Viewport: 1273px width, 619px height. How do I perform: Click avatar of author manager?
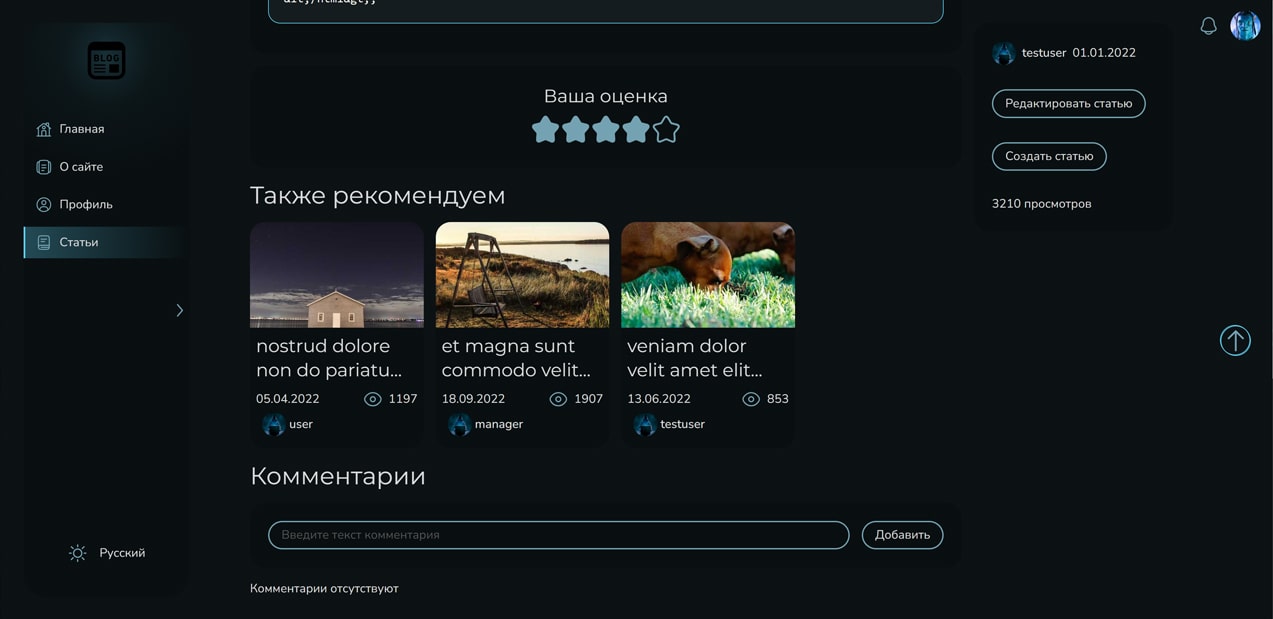tap(459, 424)
